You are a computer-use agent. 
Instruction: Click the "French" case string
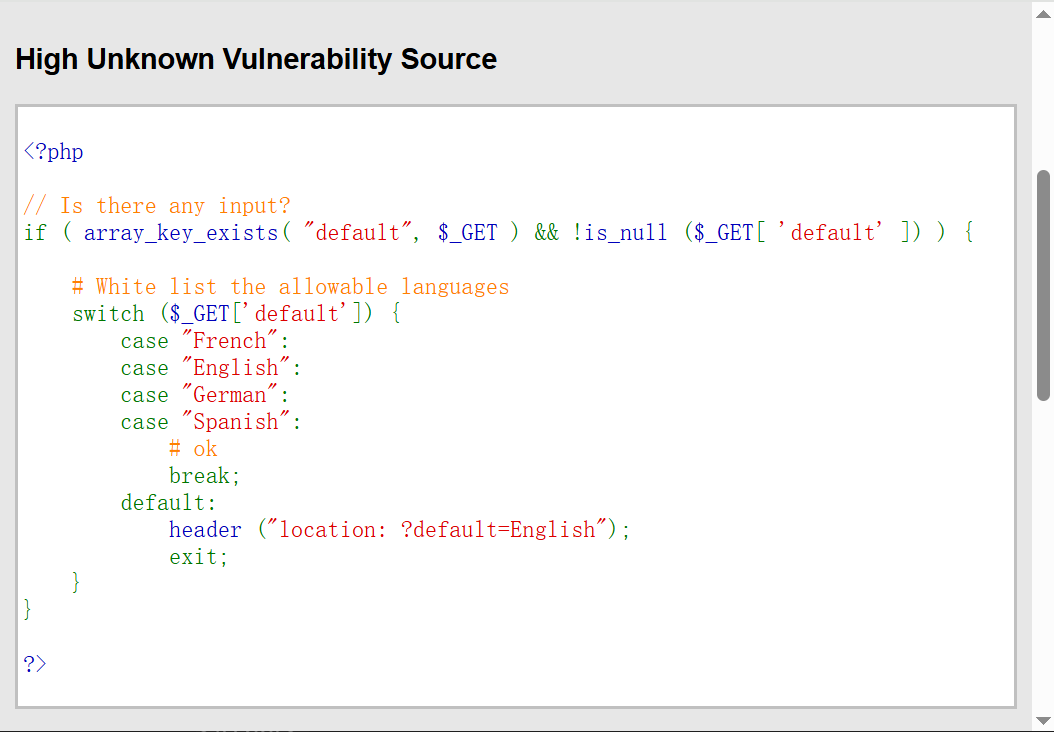(229, 341)
